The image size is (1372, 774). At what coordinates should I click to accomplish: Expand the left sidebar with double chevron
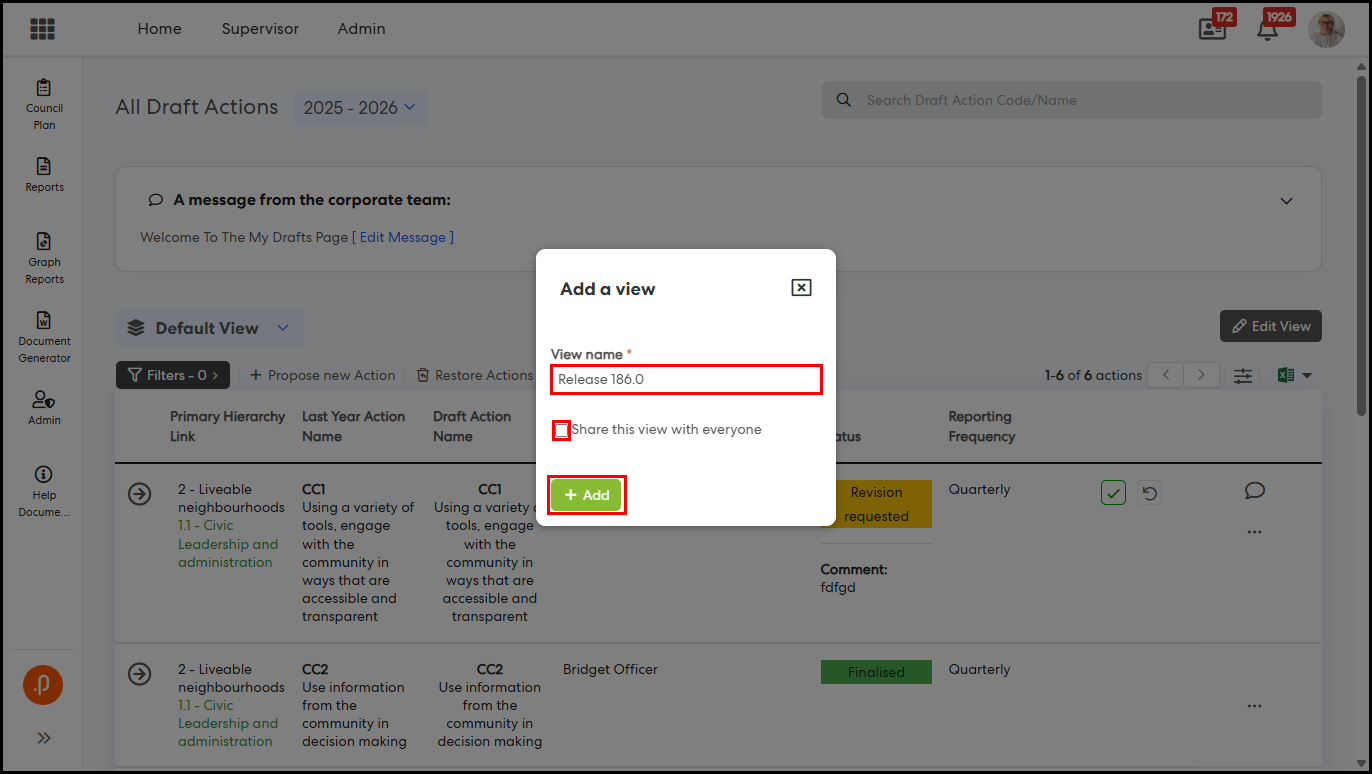coord(44,738)
